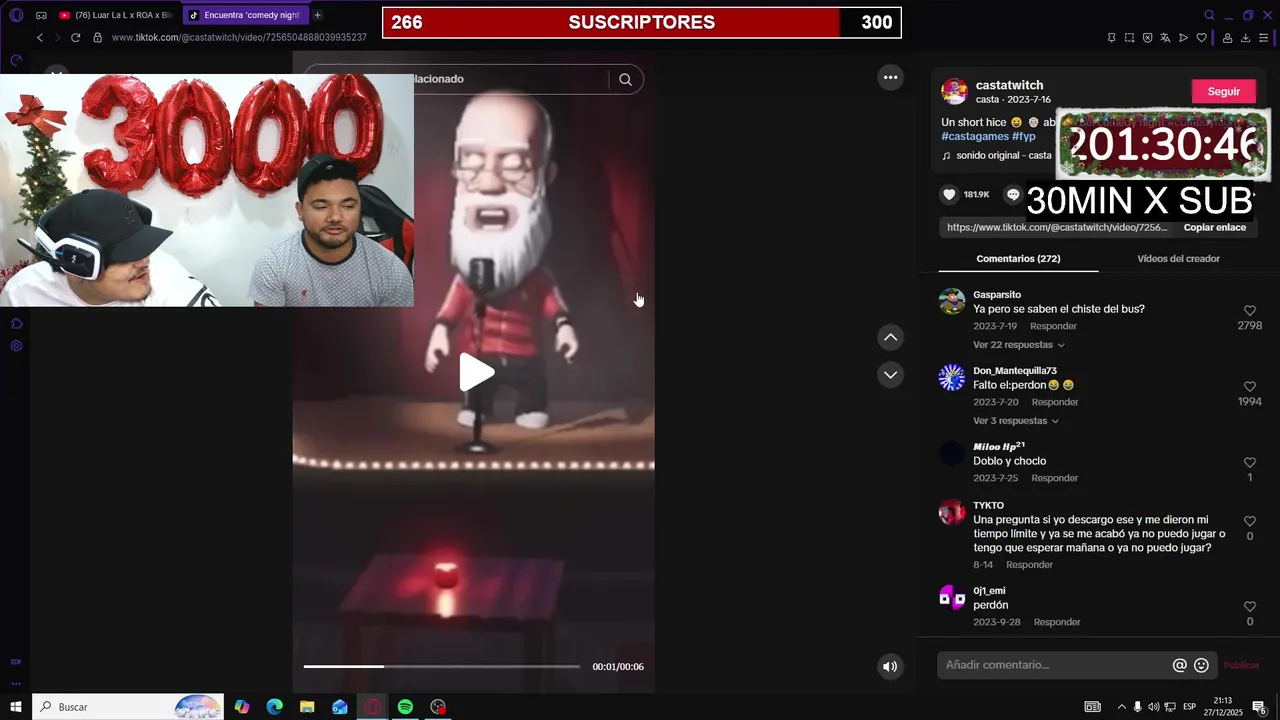Open the #castagames hashtag link
The image size is (1280, 720).
tap(975, 136)
